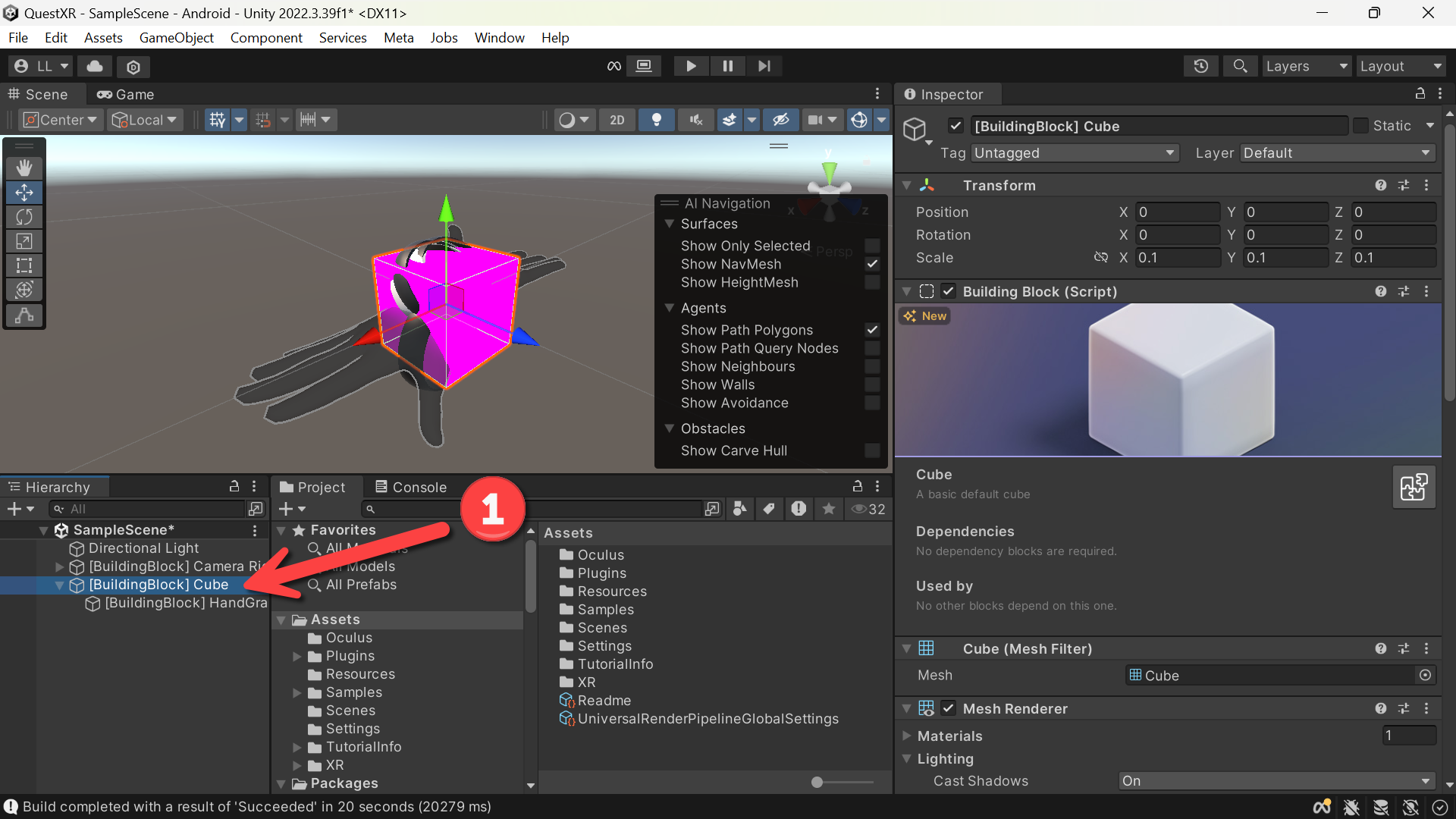Click the Play button
This screenshot has height=819, width=1456.
(691, 66)
